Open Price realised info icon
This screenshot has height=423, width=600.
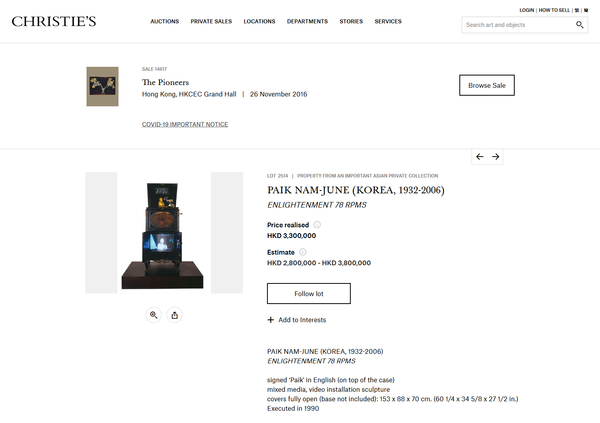click(x=317, y=225)
